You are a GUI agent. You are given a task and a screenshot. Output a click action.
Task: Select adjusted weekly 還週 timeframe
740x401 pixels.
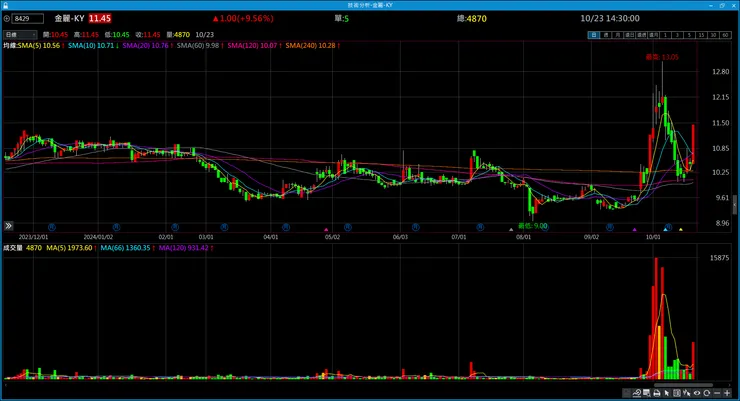[x=641, y=35]
